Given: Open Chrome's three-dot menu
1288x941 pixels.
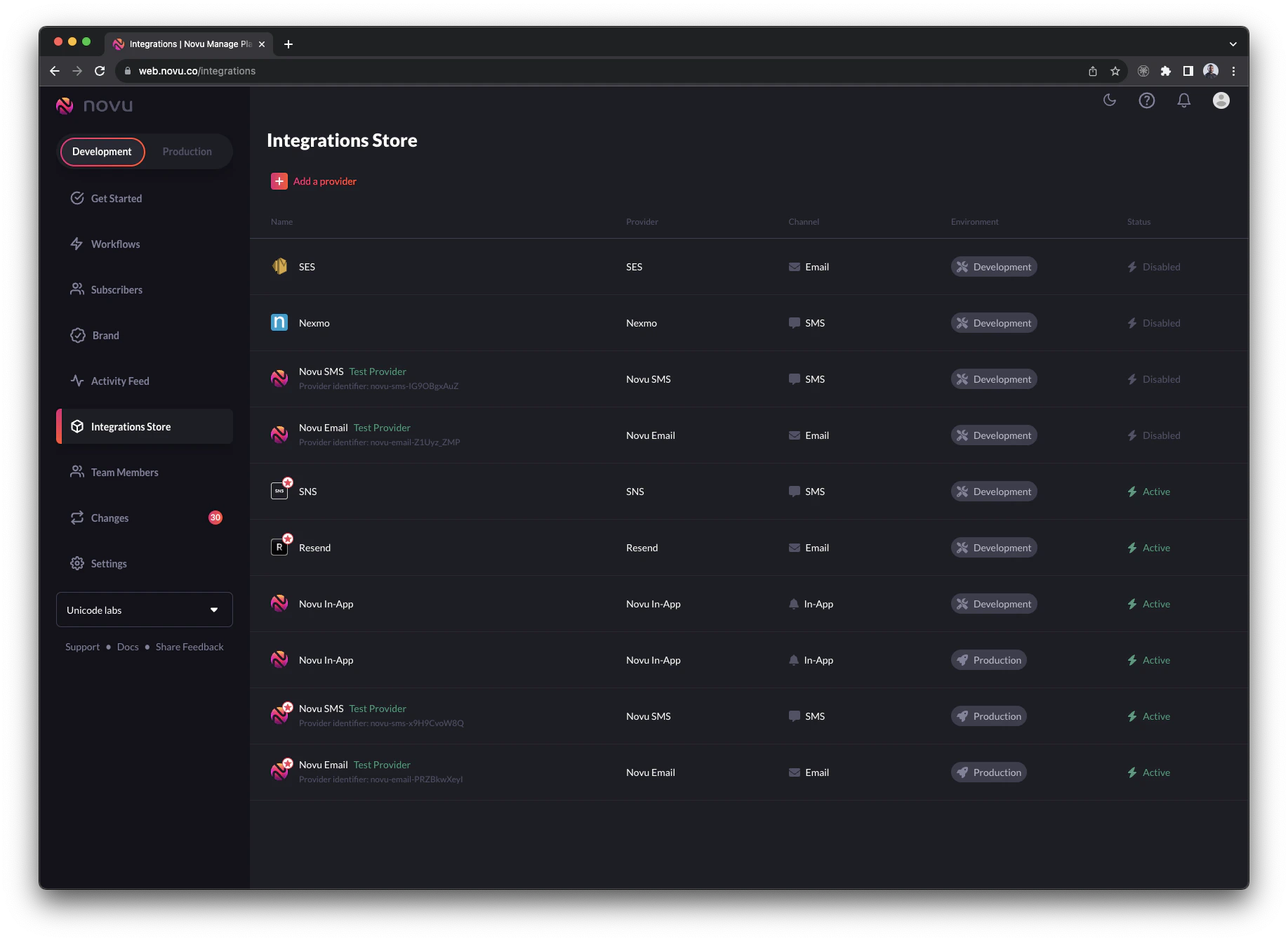Looking at the screenshot, I should pyautogui.click(x=1234, y=71).
